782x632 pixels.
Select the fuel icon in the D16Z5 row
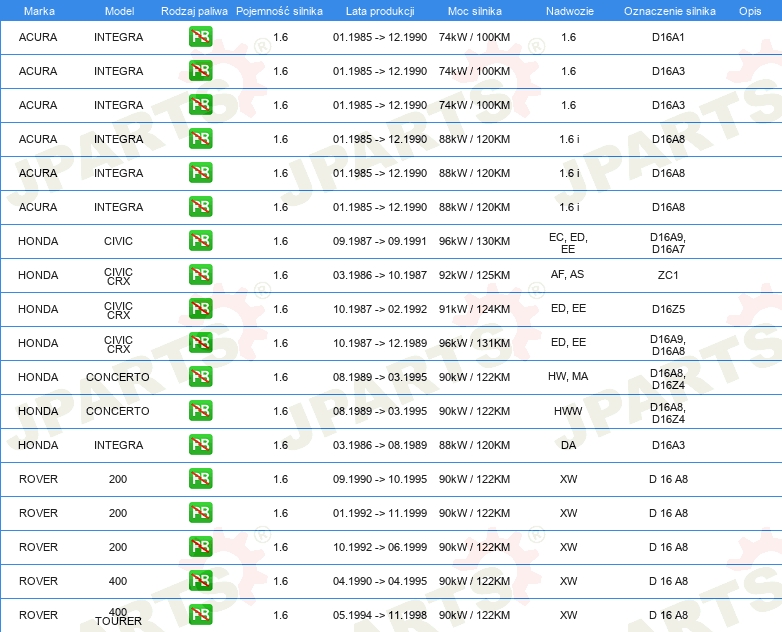point(200,309)
